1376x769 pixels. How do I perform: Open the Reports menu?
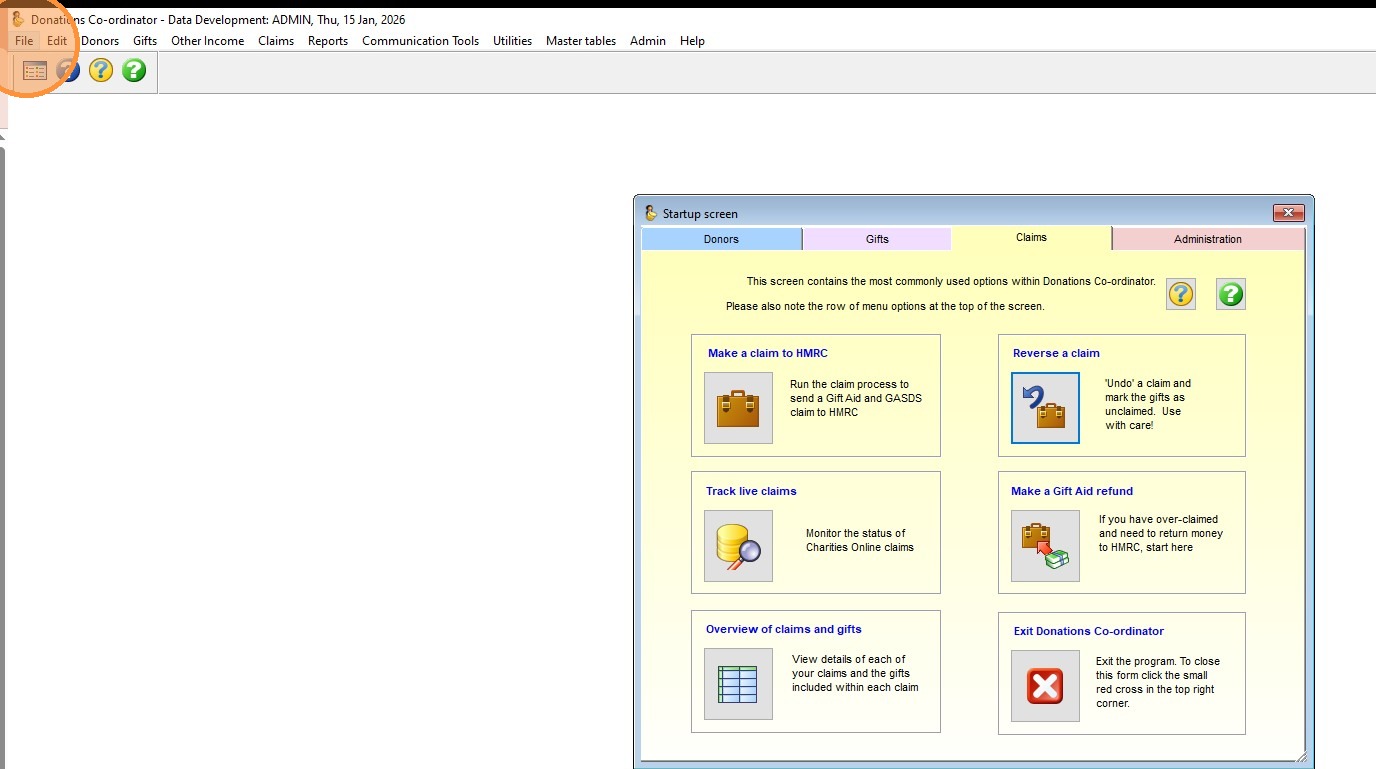click(328, 41)
